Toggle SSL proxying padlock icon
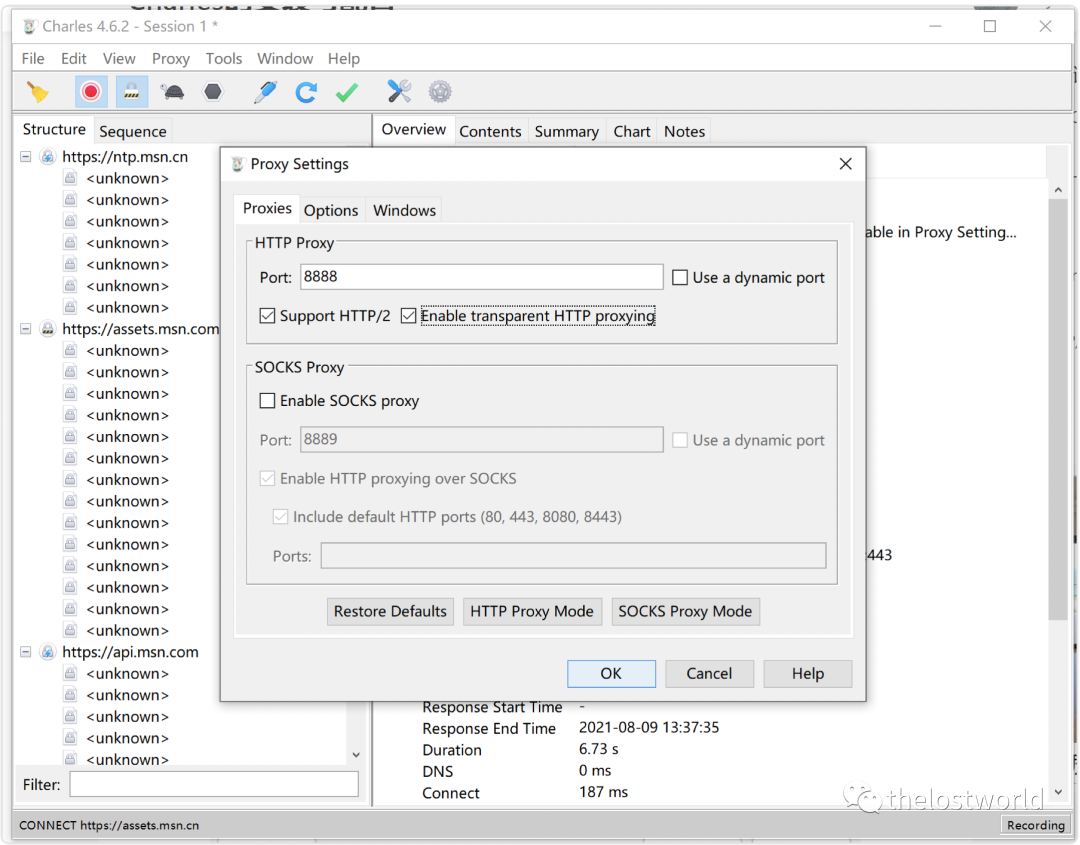Screen dimensions: 1080x845 coord(132,92)
